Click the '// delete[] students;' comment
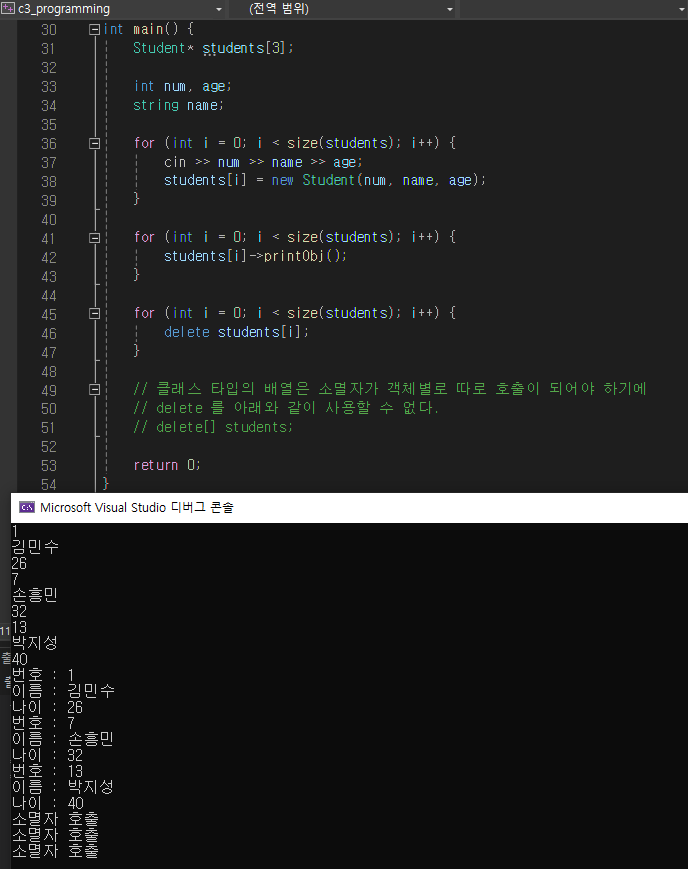The image size is (688, 869). [213, 427]
